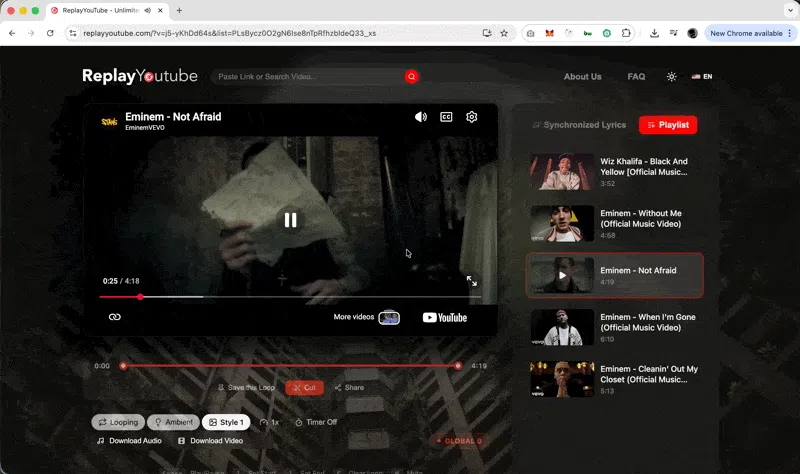The image size is (800, 474).
Task: Open the YouTube logo link
Action: click(x=445, y=317)
